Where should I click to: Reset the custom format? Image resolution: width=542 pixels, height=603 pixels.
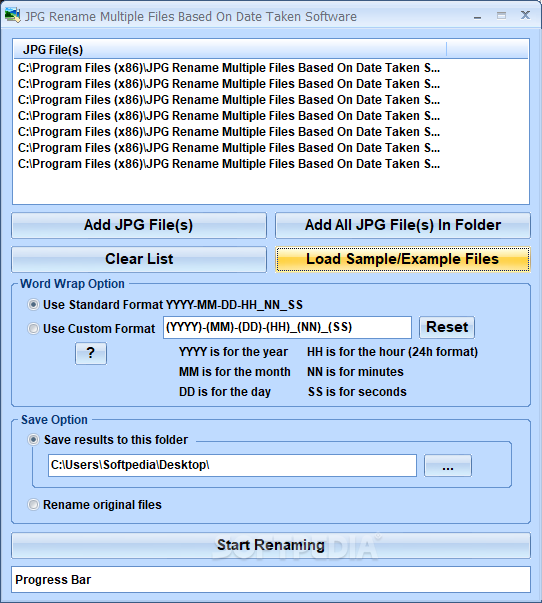(447, 327)
